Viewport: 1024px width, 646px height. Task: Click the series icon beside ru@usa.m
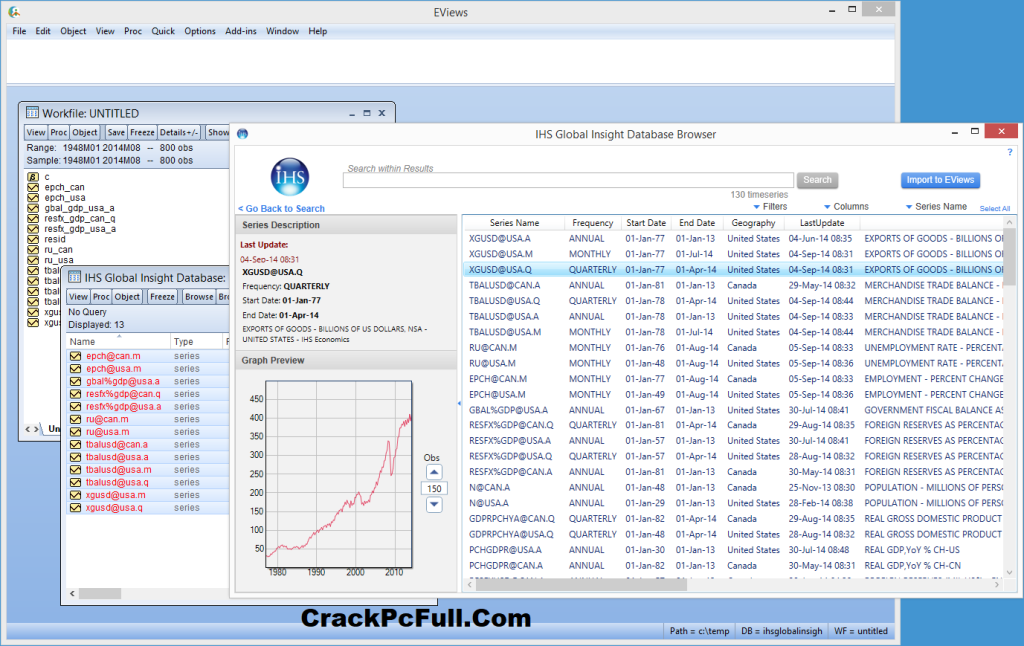[x=74, y=432]
